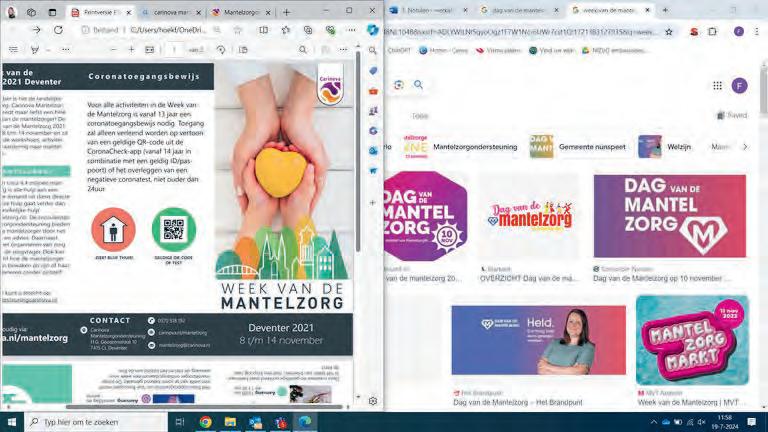Viewport: 768px width, 432px height.
Task: Click the Edge address bar file path
Action: tap(168, 30)
